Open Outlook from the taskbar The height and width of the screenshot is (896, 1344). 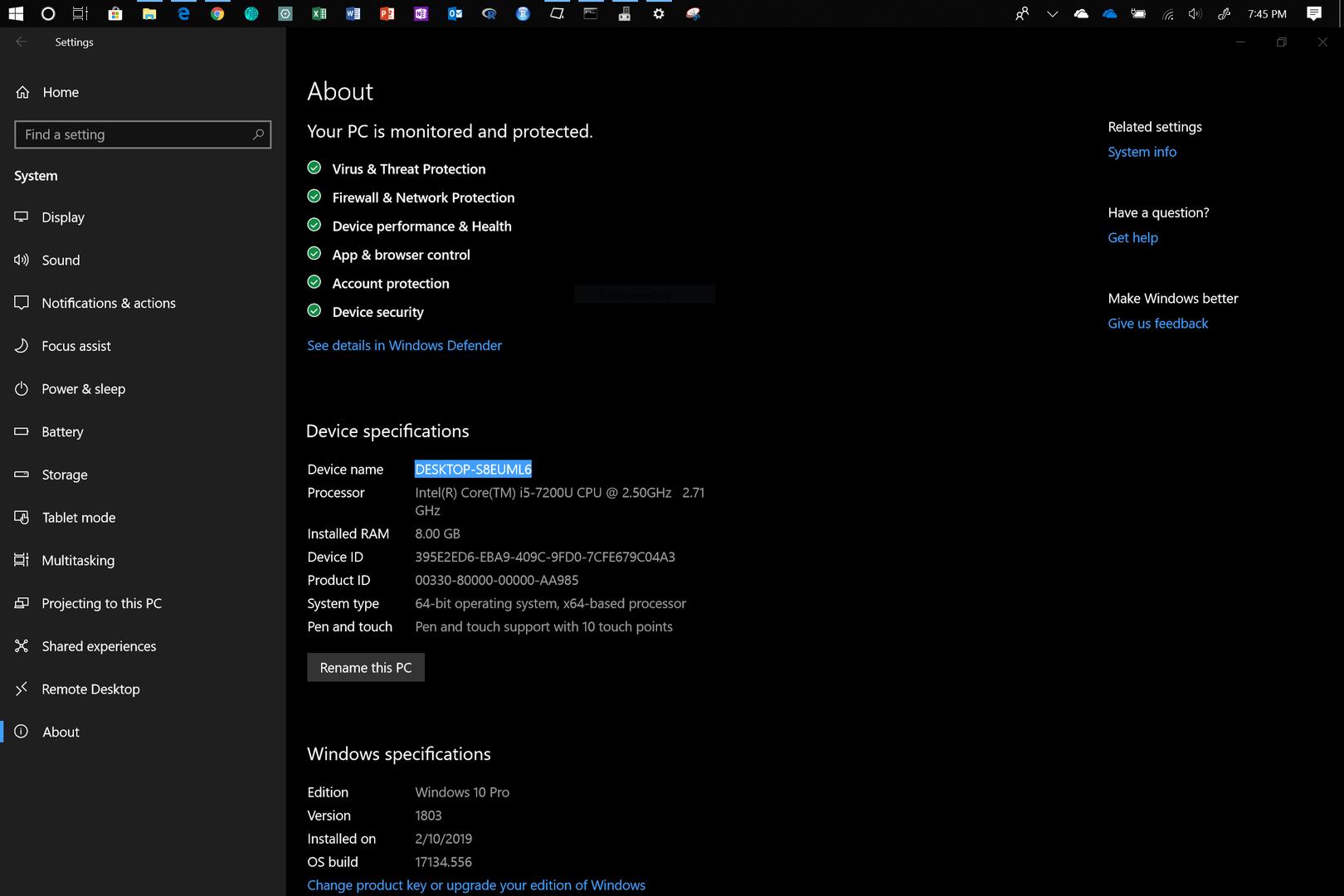[x=455, y=13]
